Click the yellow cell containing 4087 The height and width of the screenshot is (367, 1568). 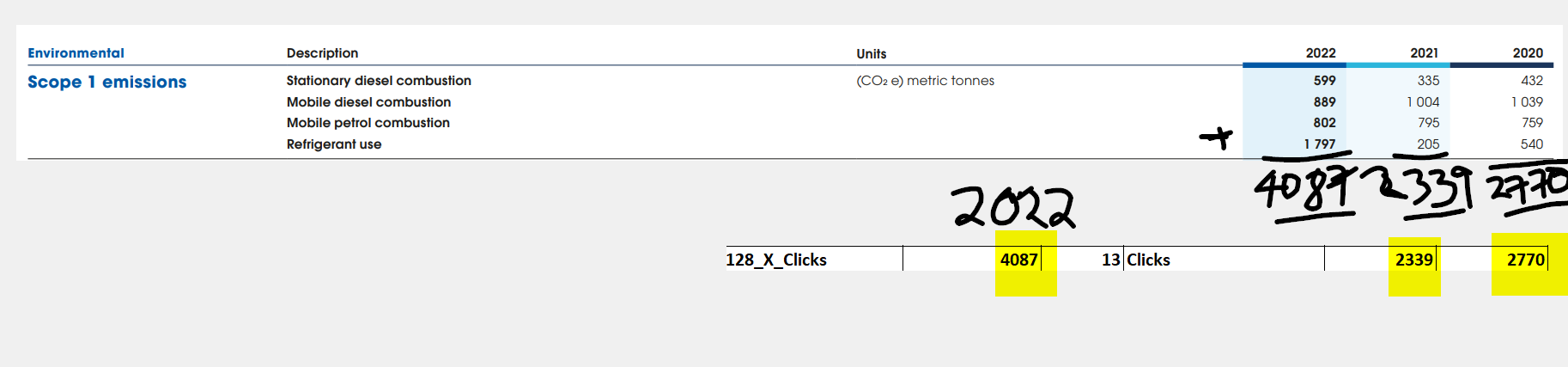pos(1019,260)
